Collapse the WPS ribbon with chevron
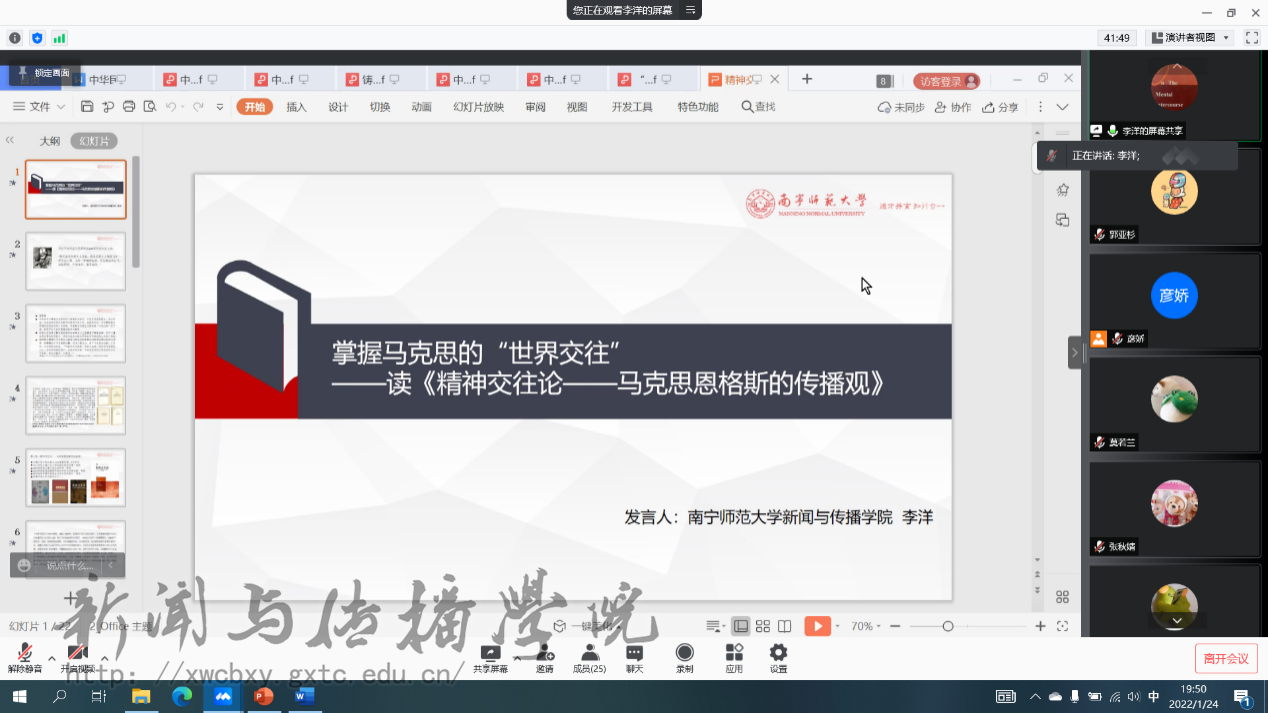This screenshot has height=713, width=1268. click(1062, 107)
